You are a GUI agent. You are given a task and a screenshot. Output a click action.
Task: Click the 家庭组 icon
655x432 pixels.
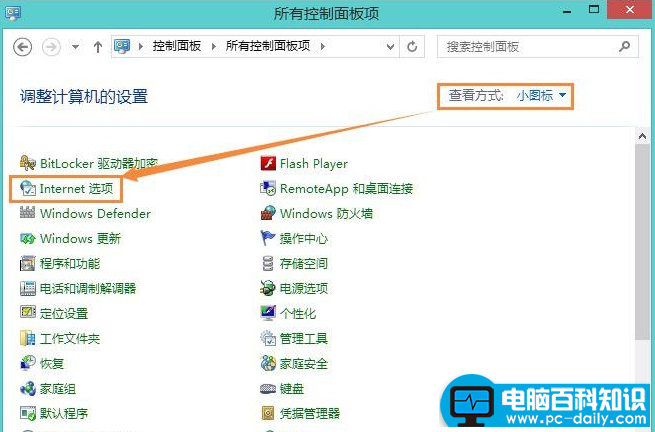[x=28, y=389]
